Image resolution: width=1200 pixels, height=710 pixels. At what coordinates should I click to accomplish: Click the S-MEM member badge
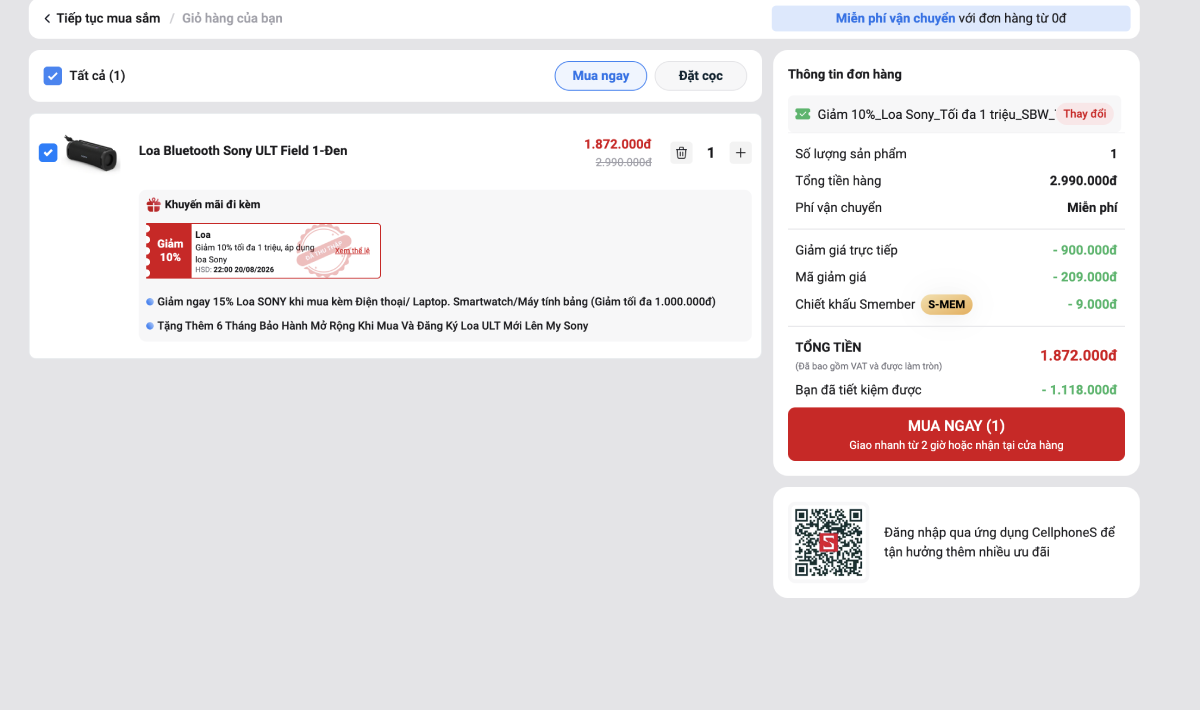click(946, 304)
